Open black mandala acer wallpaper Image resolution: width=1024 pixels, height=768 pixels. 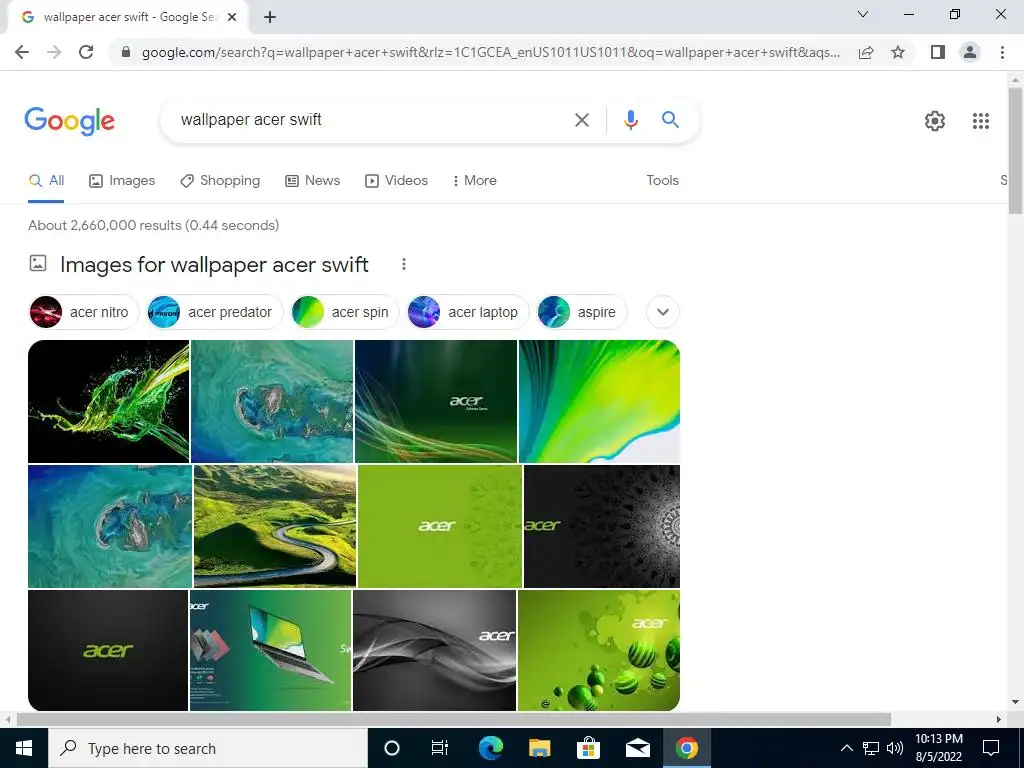(601, 526)
